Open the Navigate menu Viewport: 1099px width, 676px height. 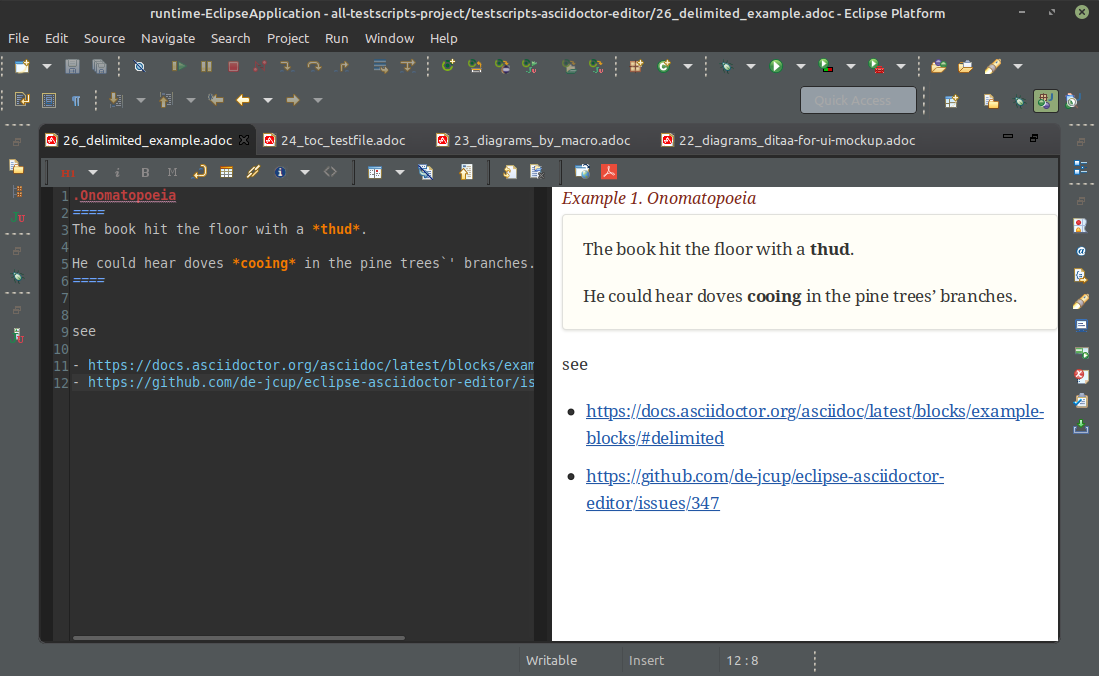(x=168, y=39)
